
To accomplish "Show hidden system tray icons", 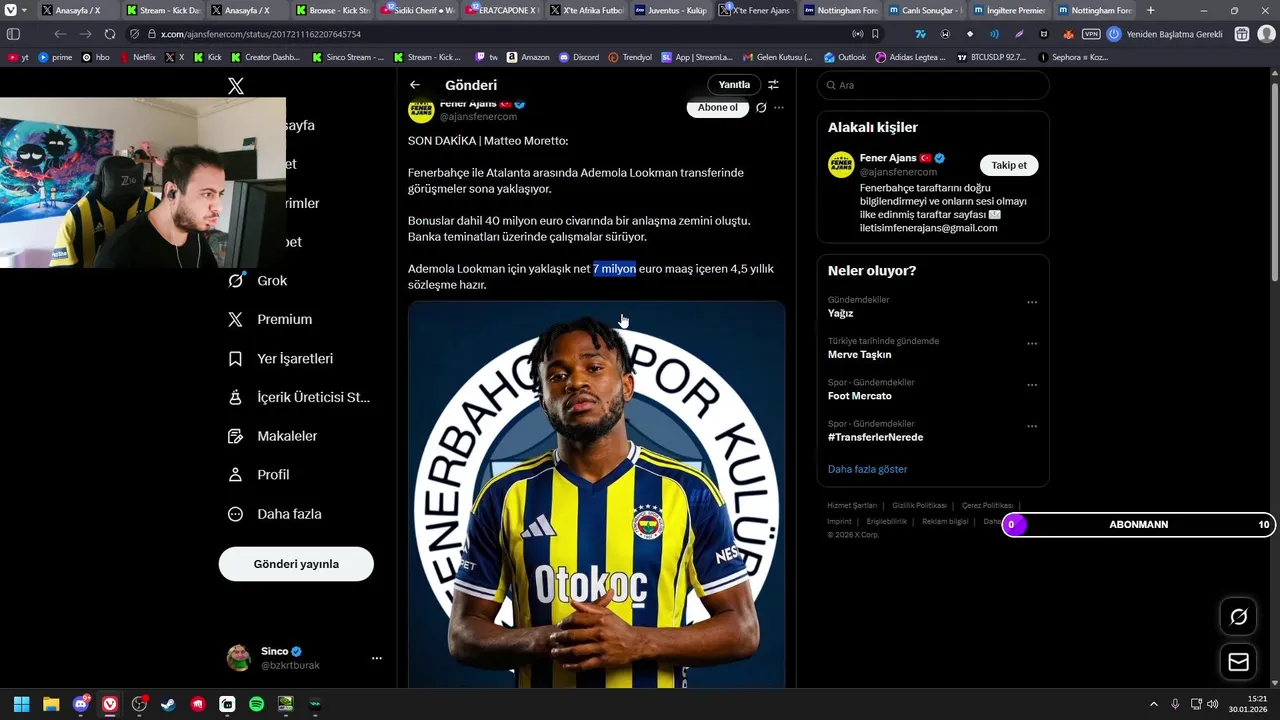I will click(1153, 704).
